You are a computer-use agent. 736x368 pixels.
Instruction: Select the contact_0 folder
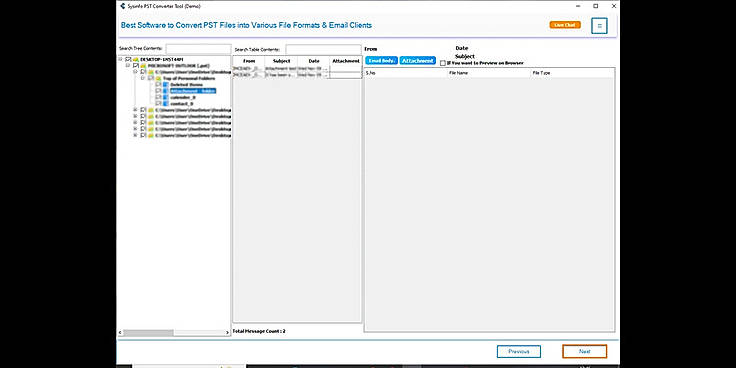click(182, 104)
